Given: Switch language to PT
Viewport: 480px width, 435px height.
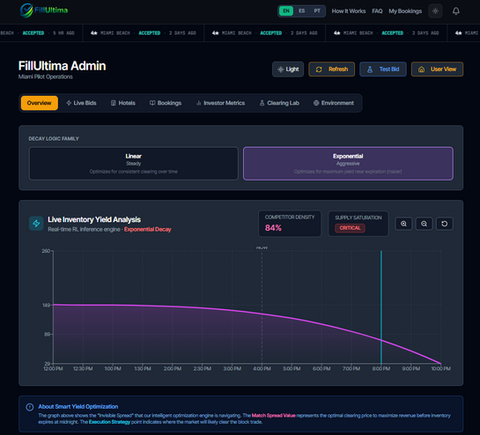Looking at the screenshot, I should coord(317,11).
